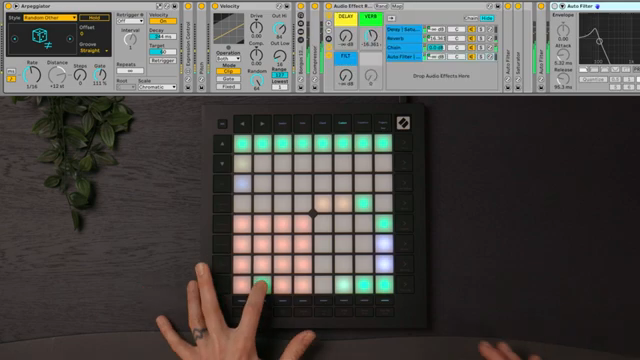The width and height of the screenshot is (640, 360).
Task: Click the Compressor hot-swap icon
Action: [315, 79]
